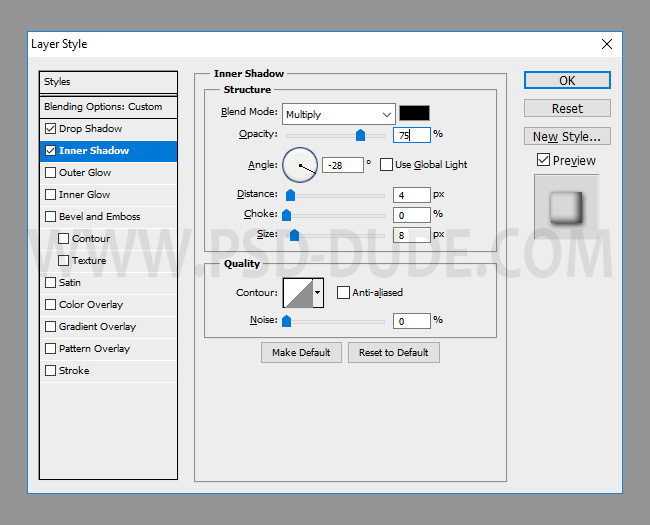The image size is (650, 525).
Task: Click the layer style preview thumbnail
Action: click(x=566, y=207)
